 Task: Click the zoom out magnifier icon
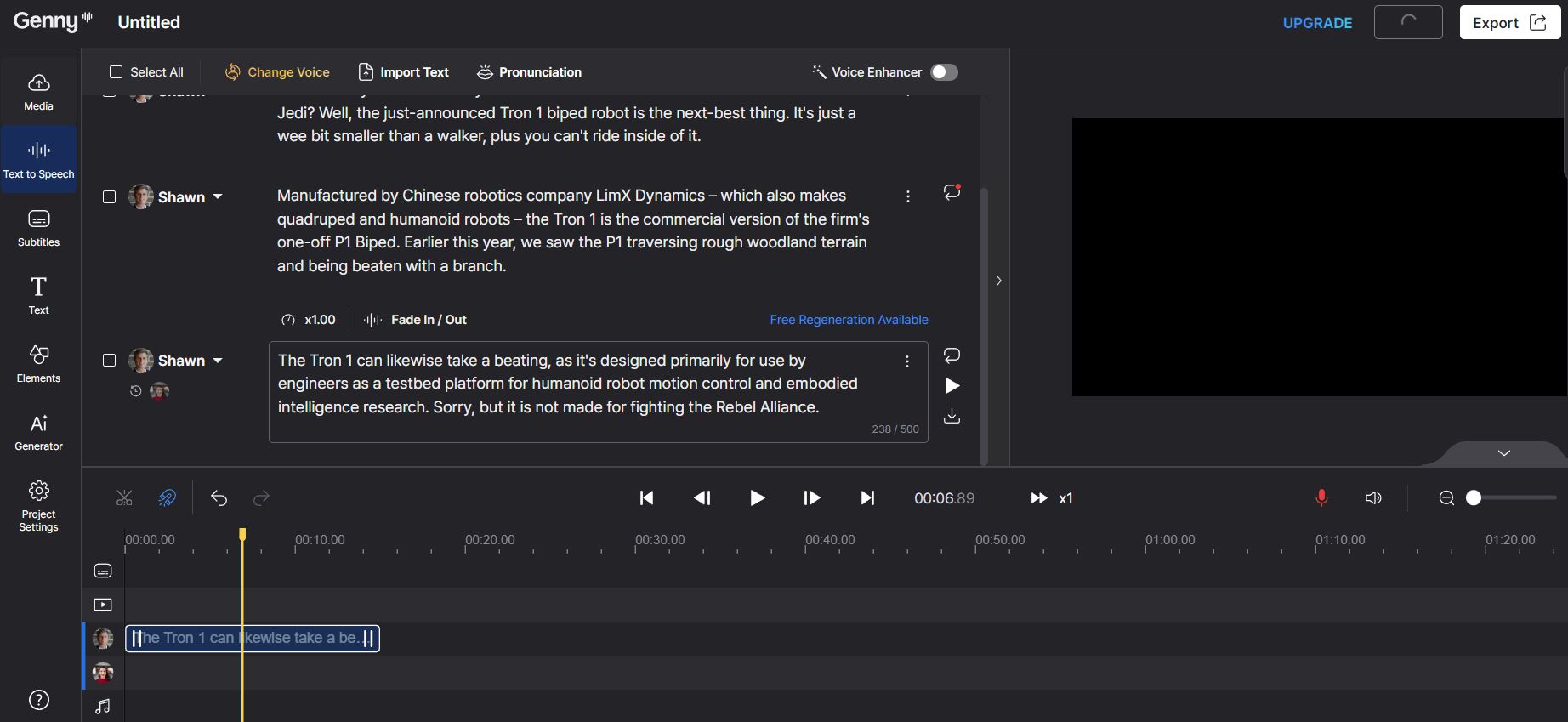point(1446,498)
